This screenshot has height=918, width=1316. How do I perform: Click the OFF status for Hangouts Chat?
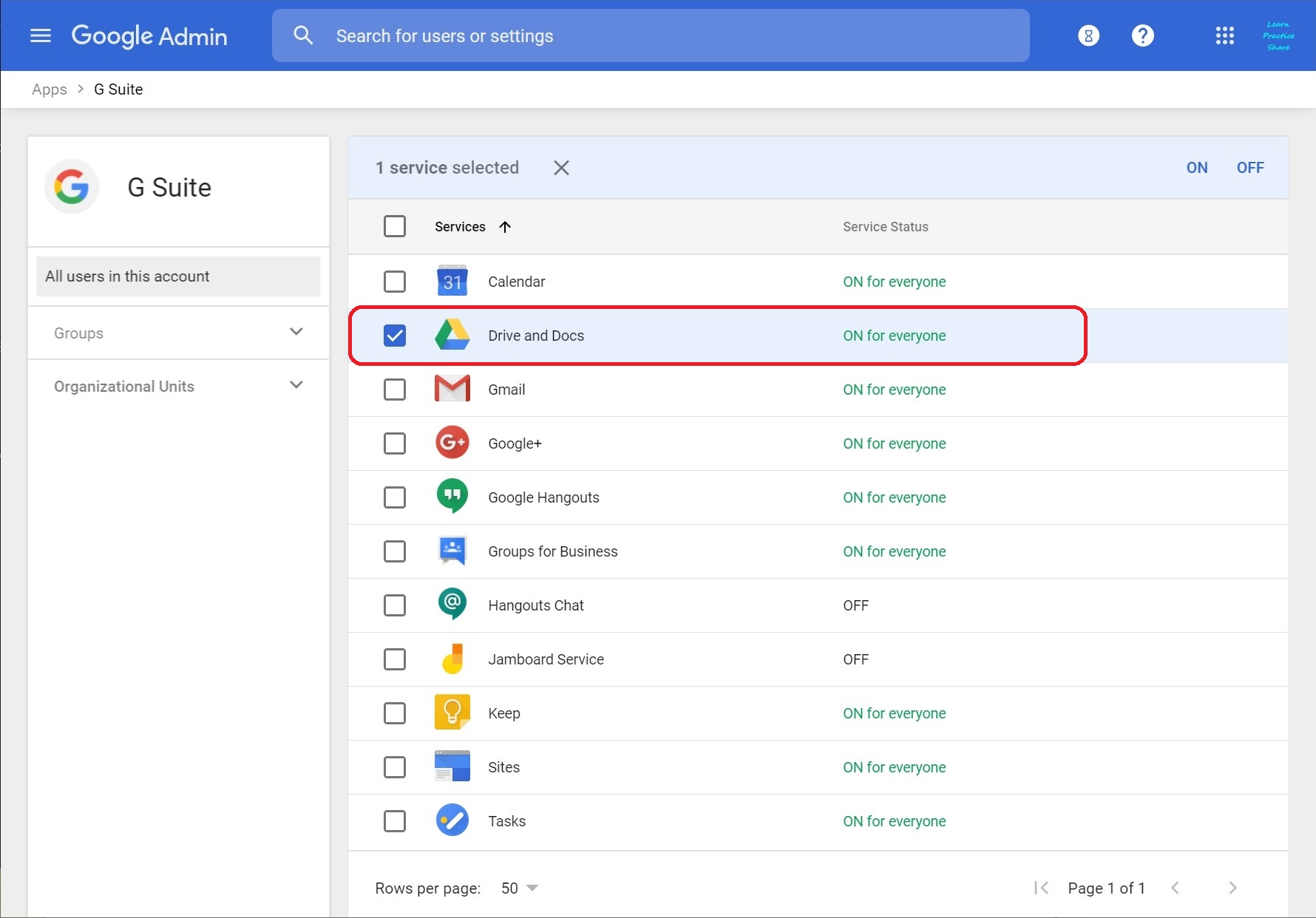click(855, 605)
